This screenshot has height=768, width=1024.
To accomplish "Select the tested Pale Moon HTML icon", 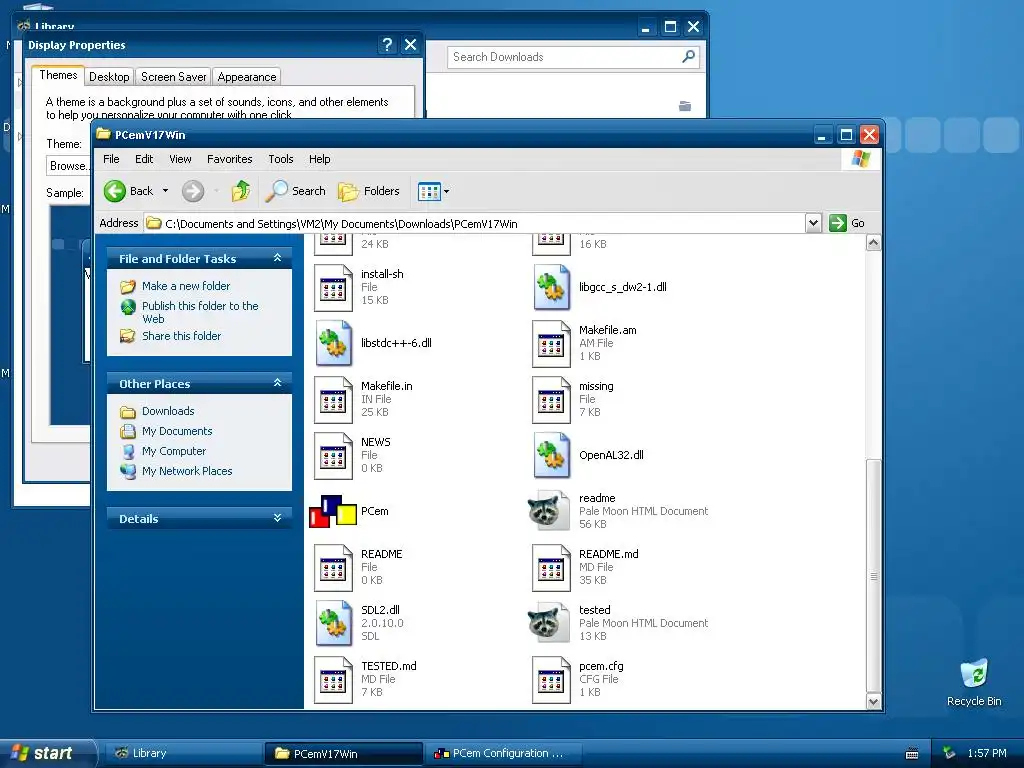I will 549,622.
